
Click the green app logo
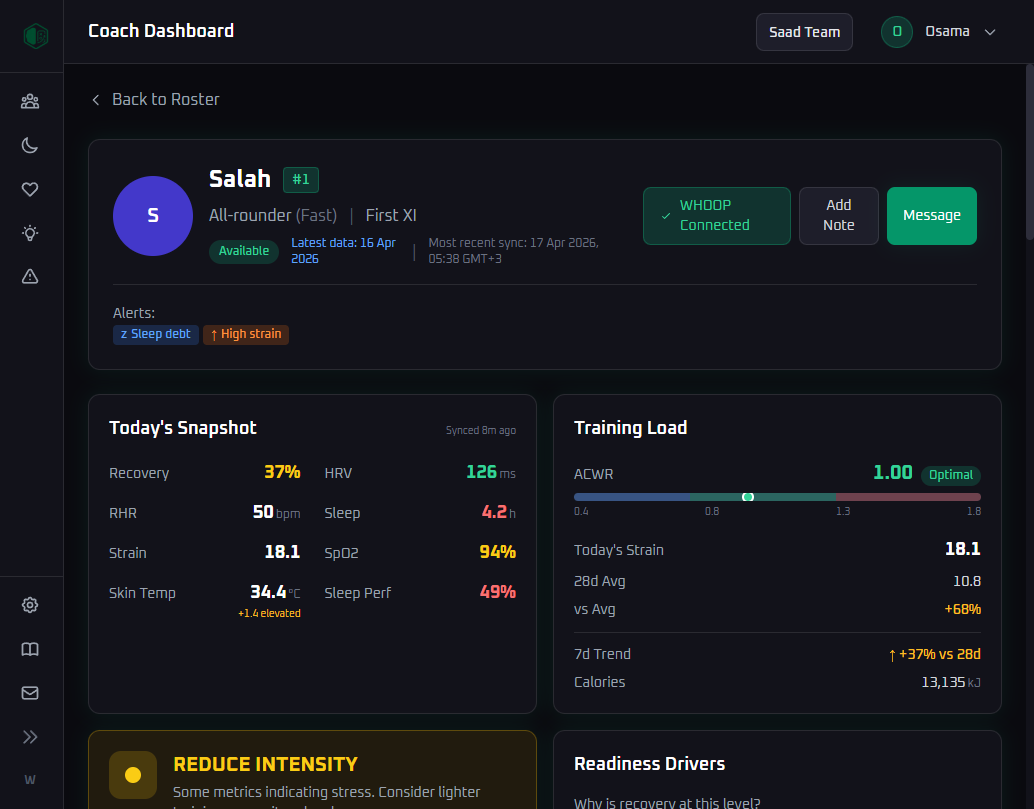36,36
